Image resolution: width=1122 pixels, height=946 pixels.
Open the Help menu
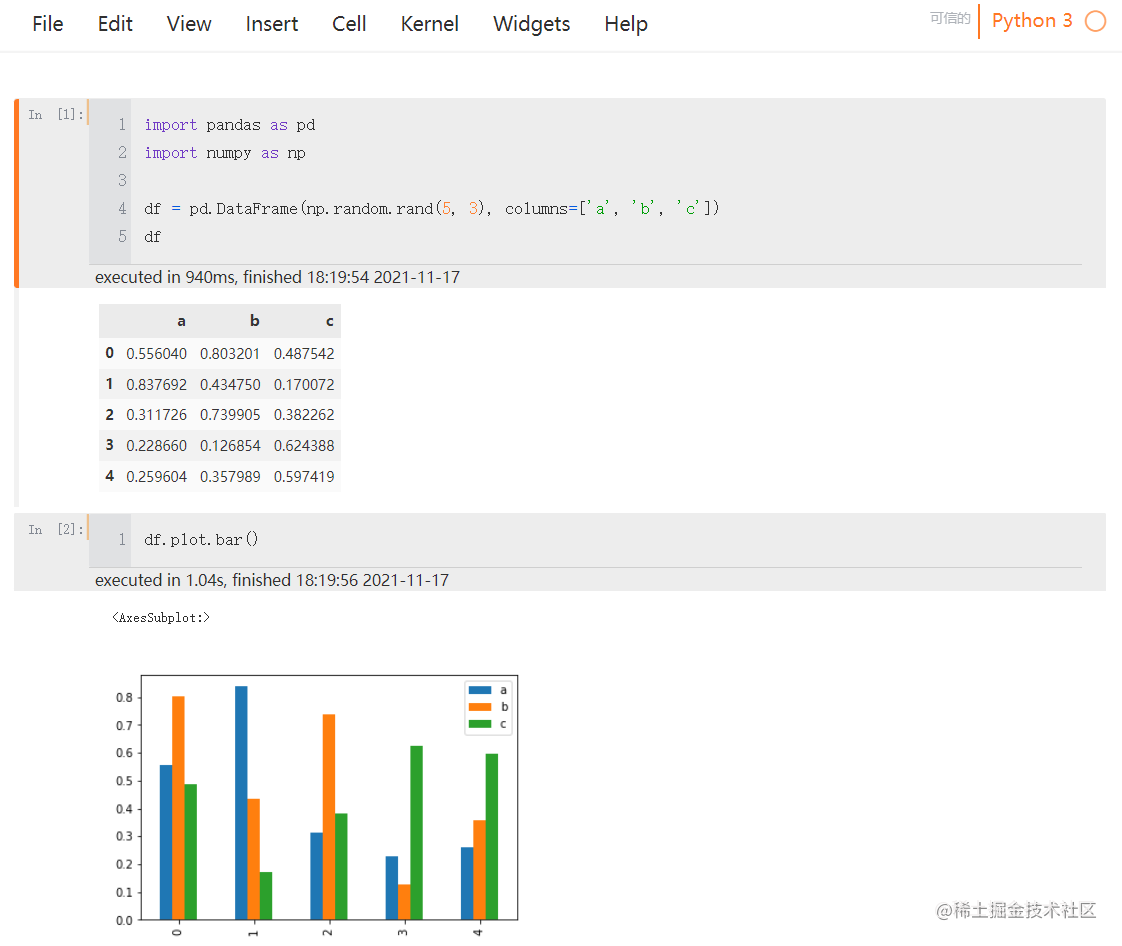(626, 24)
